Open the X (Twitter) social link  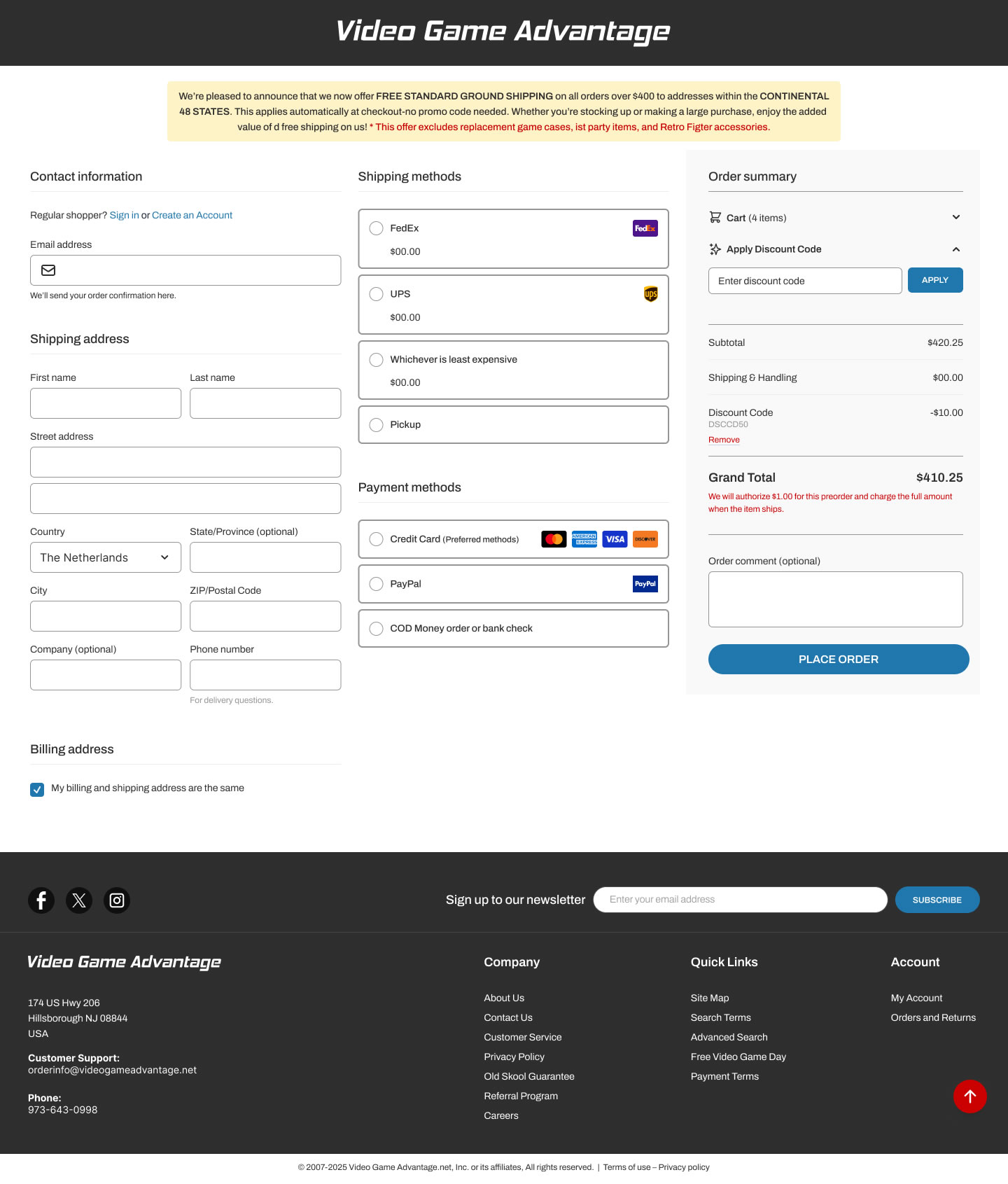click(79, 900)
